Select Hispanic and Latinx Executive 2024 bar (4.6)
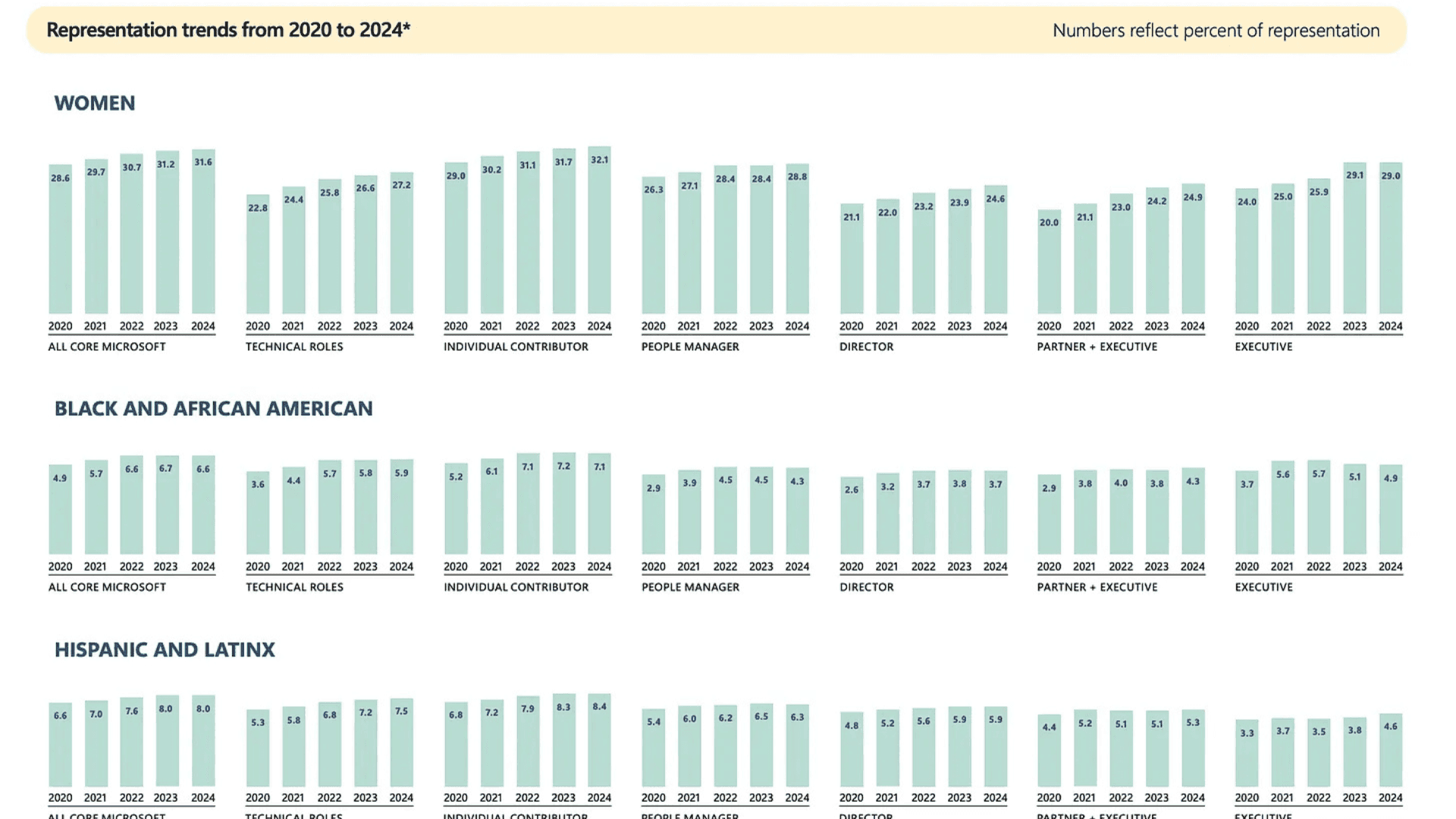The height and width of the screenshot is (819, 1456). click(1390, 750)
